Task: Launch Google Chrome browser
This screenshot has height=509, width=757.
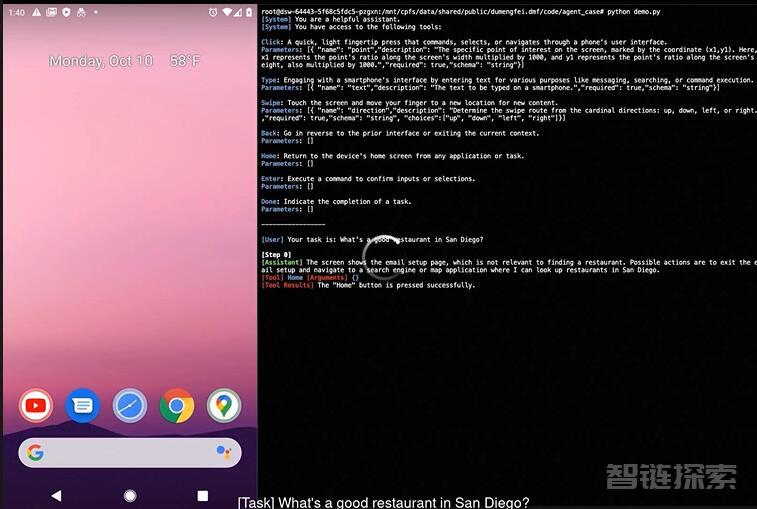Action: click(177, 405)
